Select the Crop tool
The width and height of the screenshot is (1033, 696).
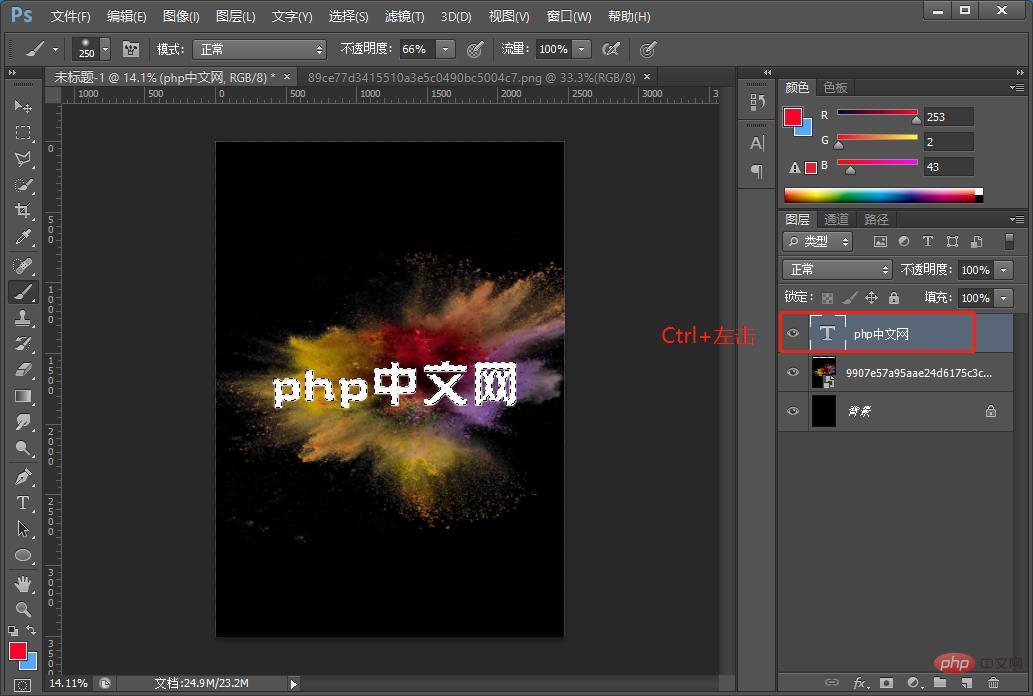click(x=23, y=211)
